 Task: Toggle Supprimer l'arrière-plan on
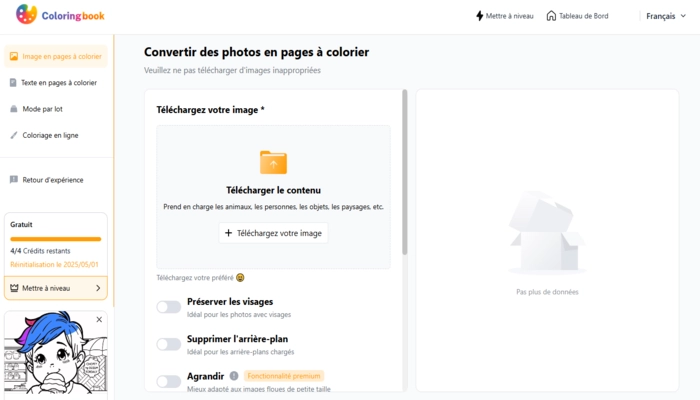tap(169, 344)
